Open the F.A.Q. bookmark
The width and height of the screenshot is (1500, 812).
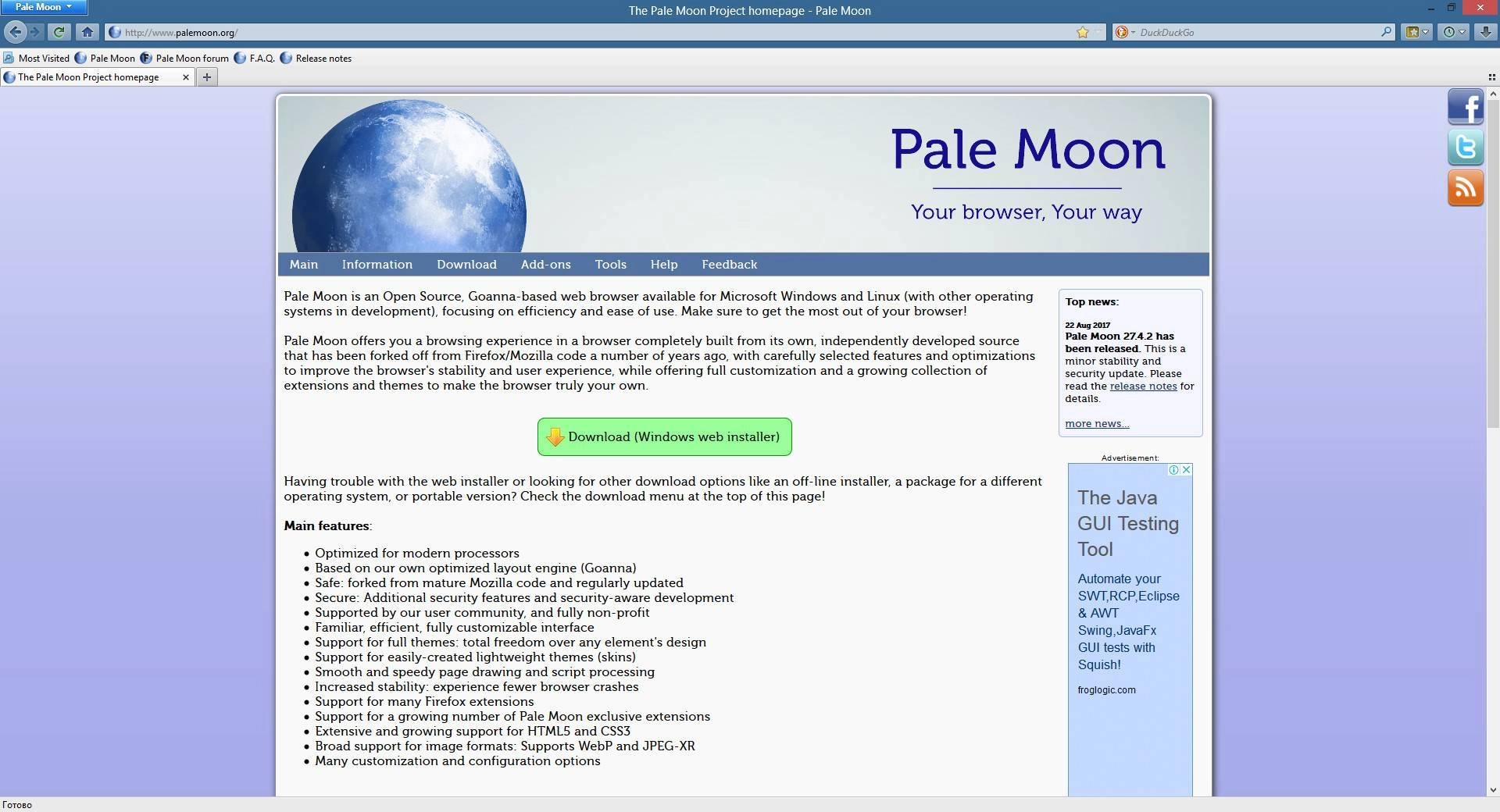pos(254,58)
